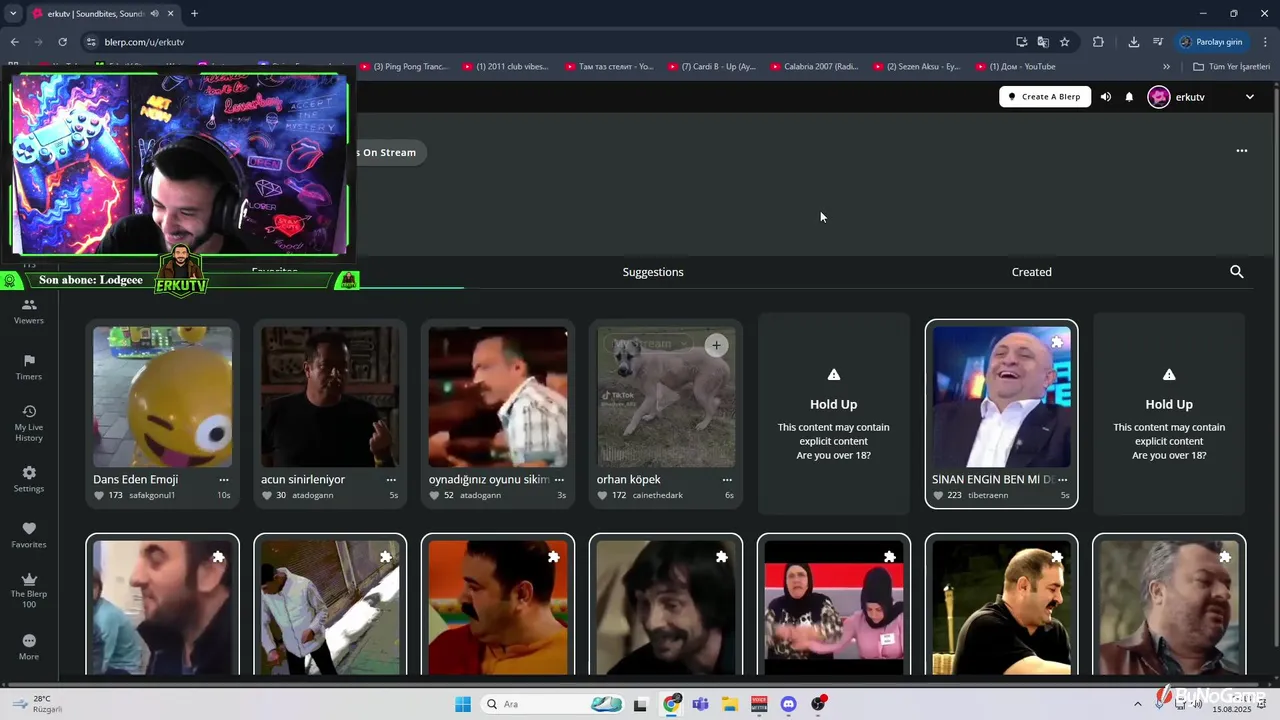Open the notifications bell
The image size is (1280, 720).
click(x=1129, y=97)
